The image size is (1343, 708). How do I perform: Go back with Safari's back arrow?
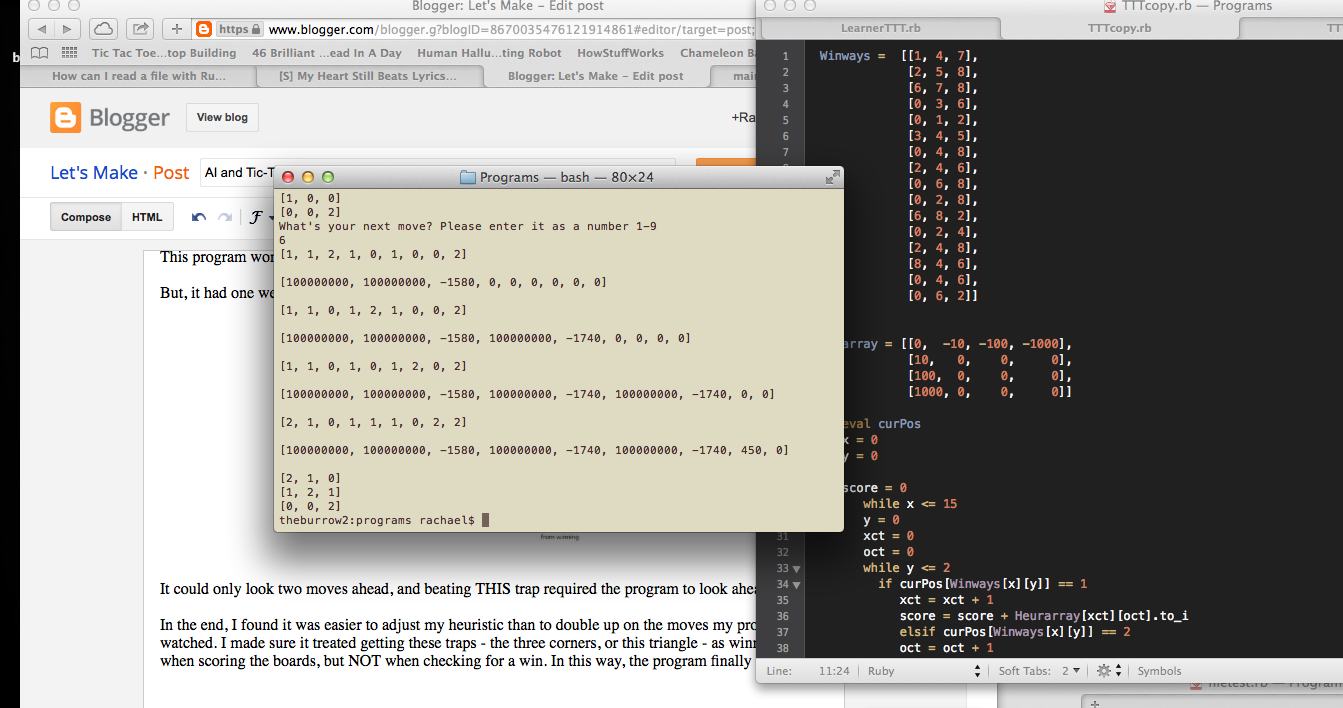40,29
